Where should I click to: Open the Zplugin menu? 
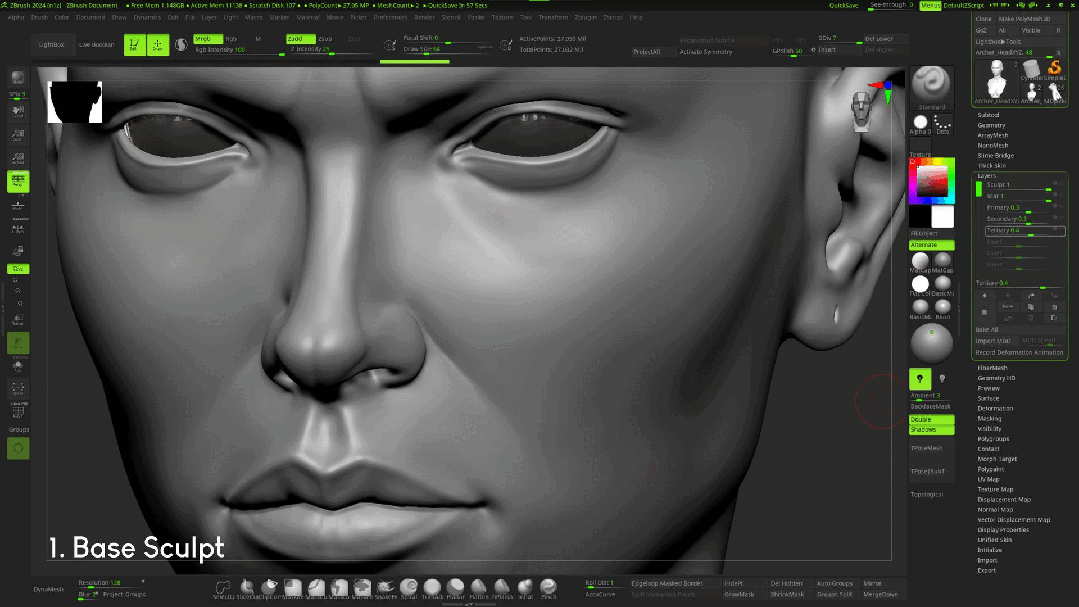coord(586,17)
